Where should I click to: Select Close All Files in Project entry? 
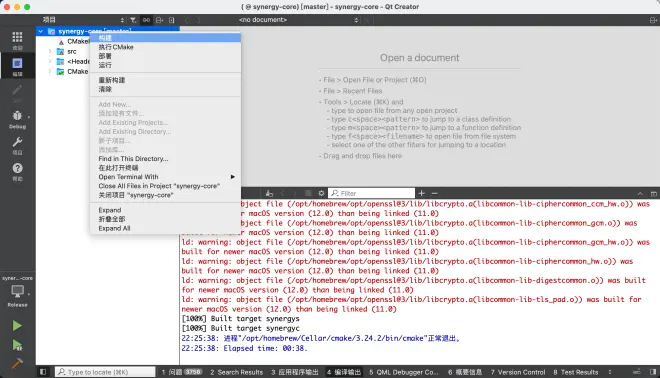point(165,186)
